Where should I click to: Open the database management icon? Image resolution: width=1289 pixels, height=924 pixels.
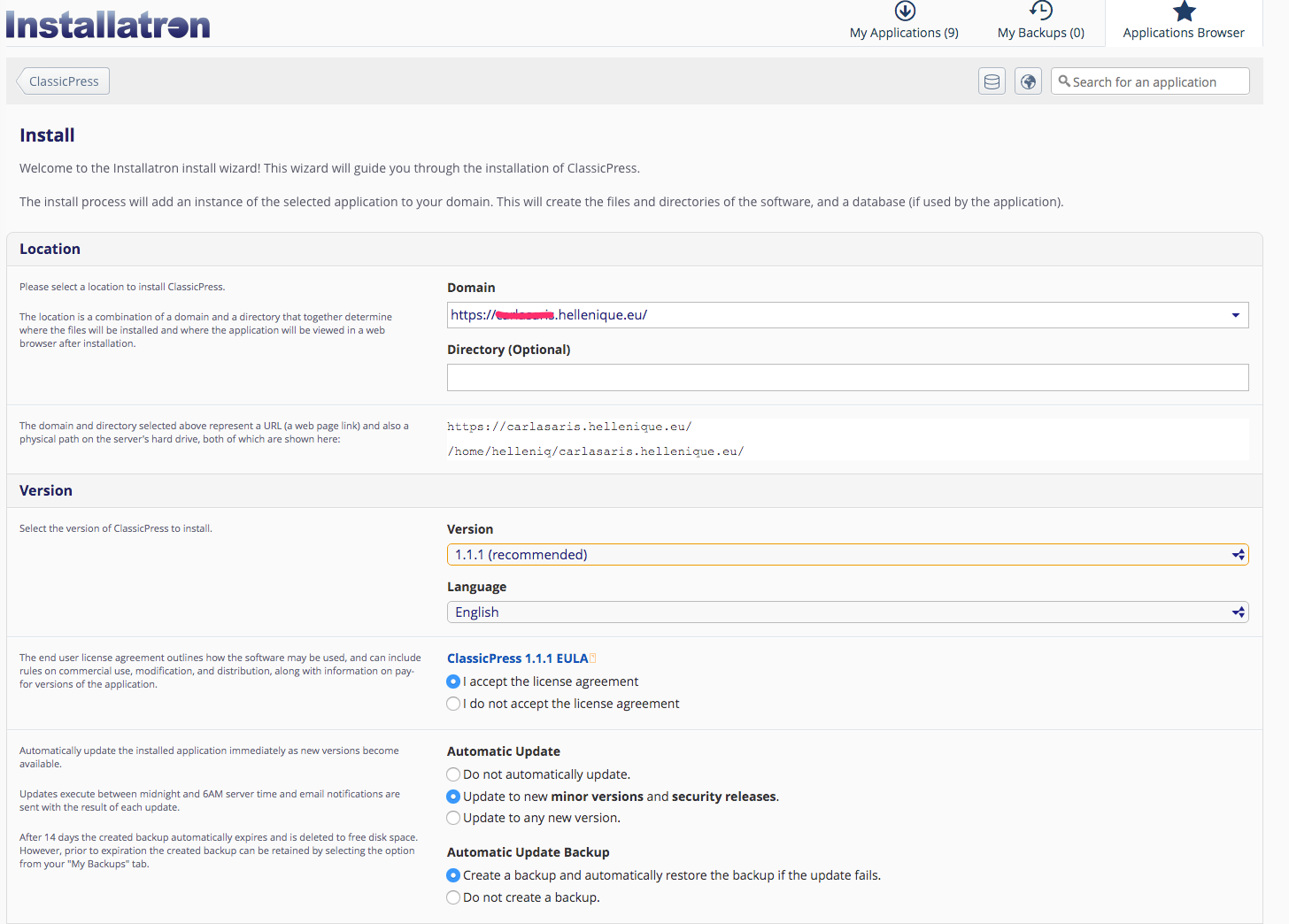coord(992,81)
